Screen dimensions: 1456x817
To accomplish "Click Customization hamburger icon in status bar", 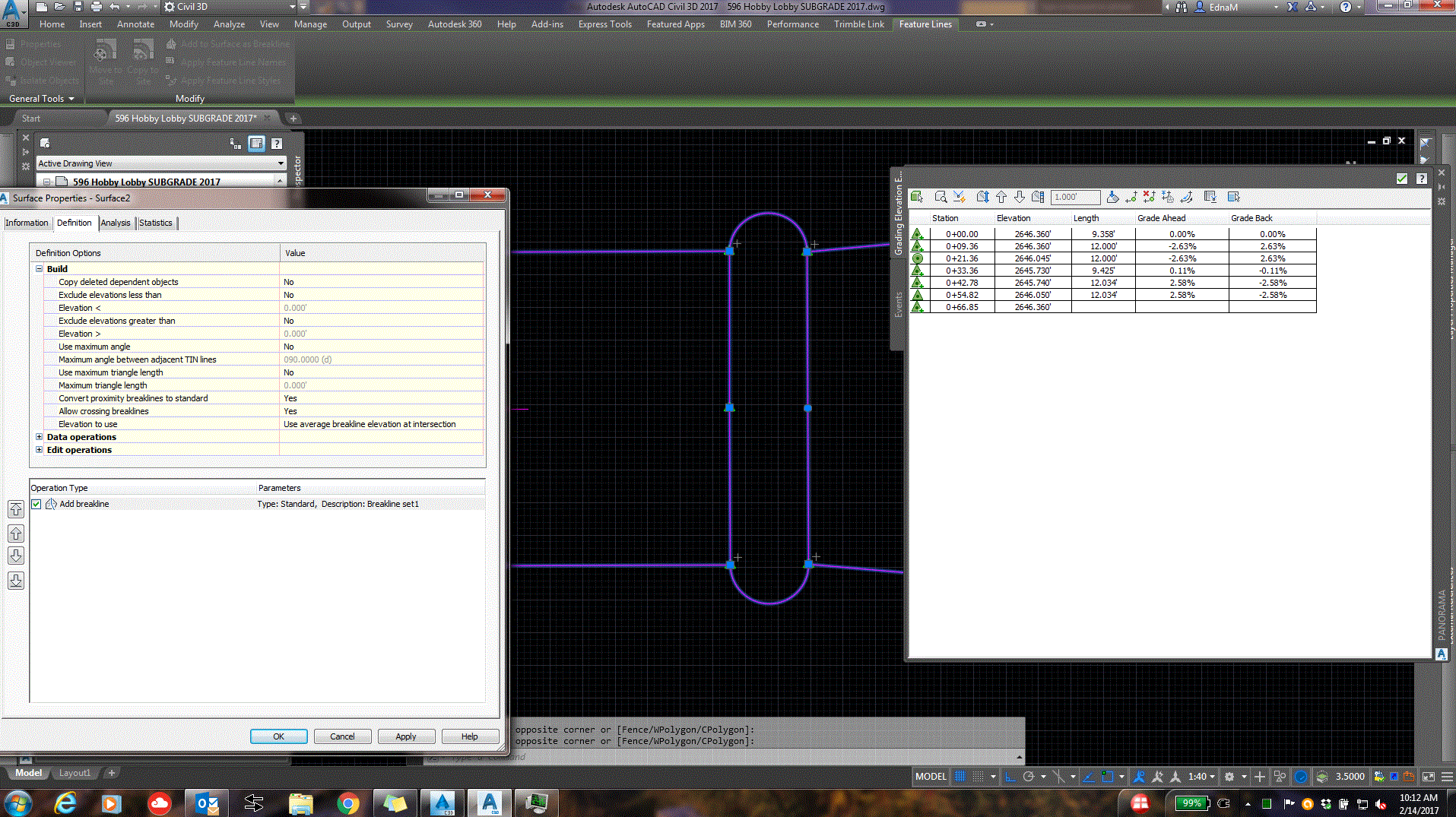I will pos(1447,776).
